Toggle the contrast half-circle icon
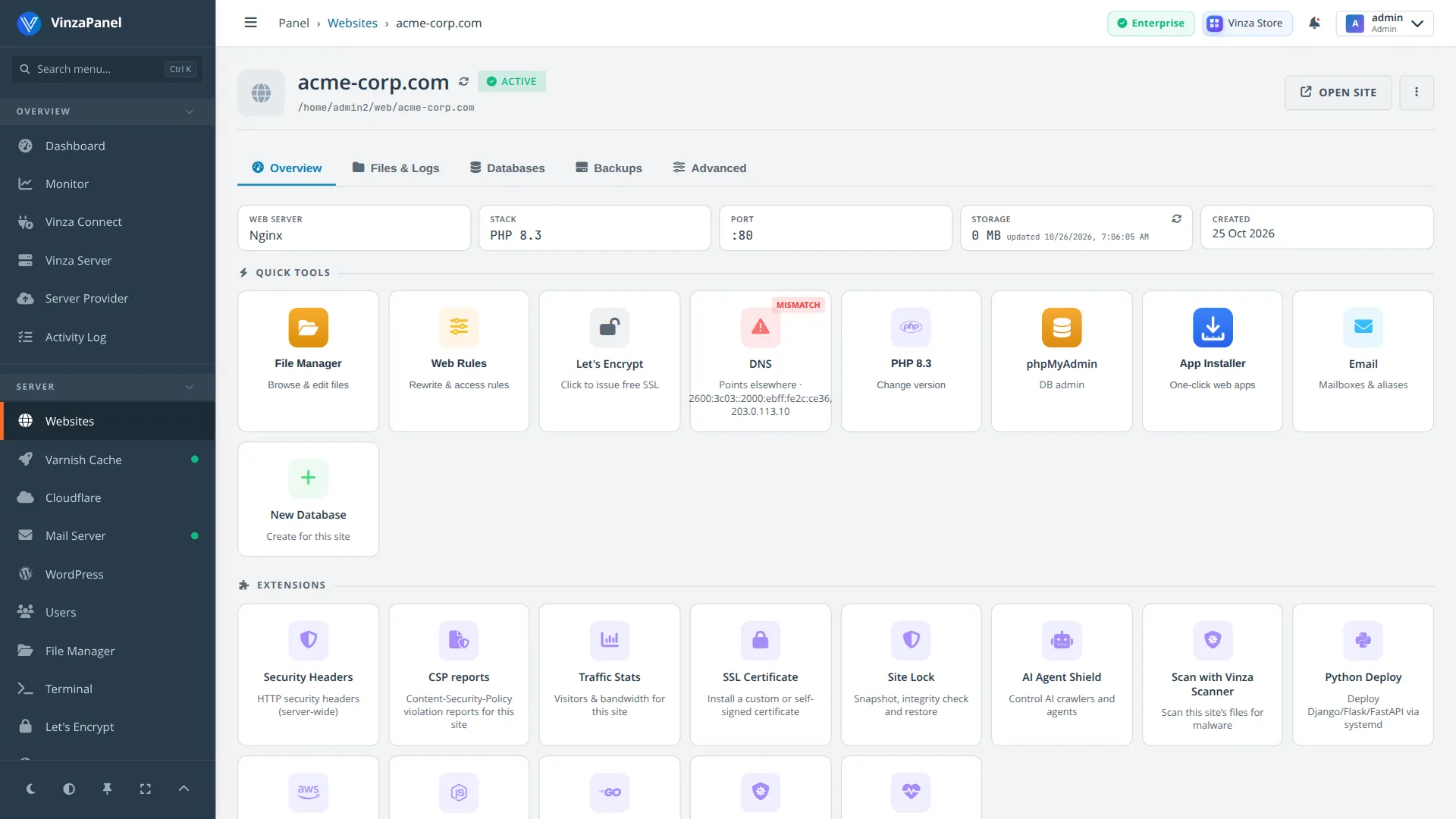 point(69,789)
